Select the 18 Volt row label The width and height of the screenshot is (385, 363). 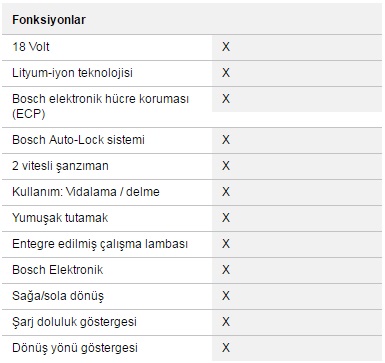coord(31,47)
